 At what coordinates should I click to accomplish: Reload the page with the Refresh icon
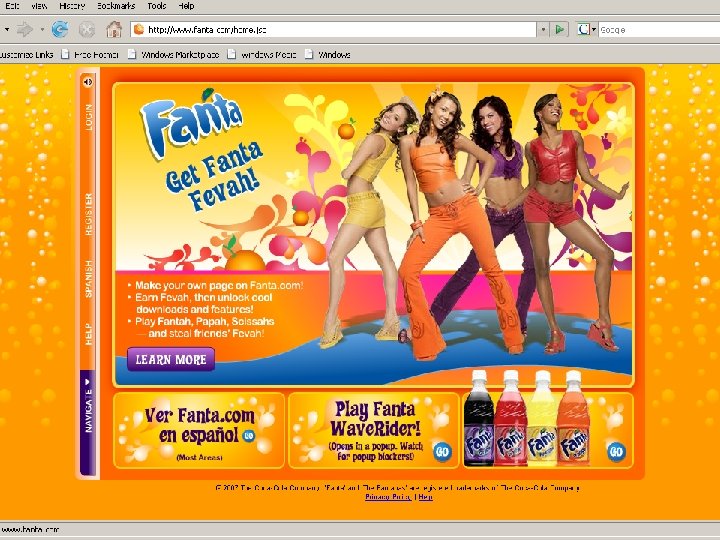[x=60, y=30]
